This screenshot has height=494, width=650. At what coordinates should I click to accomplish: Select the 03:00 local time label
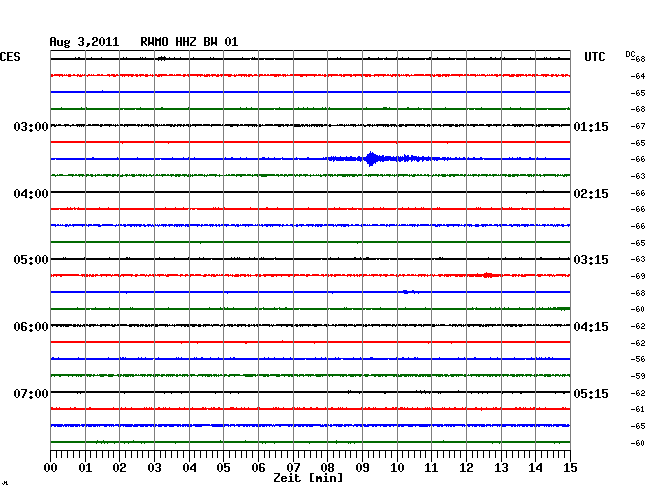click(x=31, y=126)
